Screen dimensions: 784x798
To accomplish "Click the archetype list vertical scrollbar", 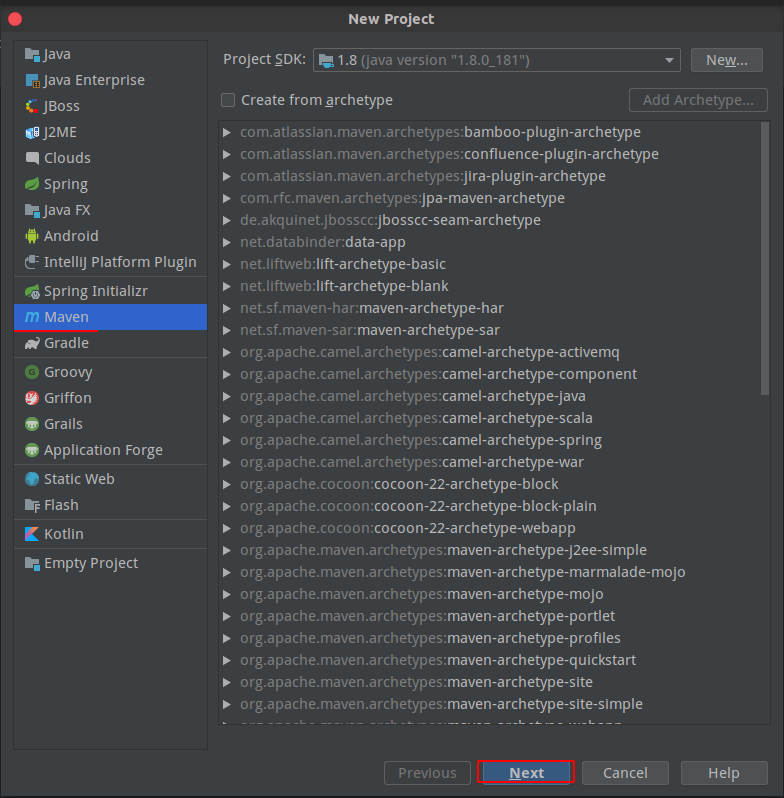I will pyautogui.click(x=765, y=259).
